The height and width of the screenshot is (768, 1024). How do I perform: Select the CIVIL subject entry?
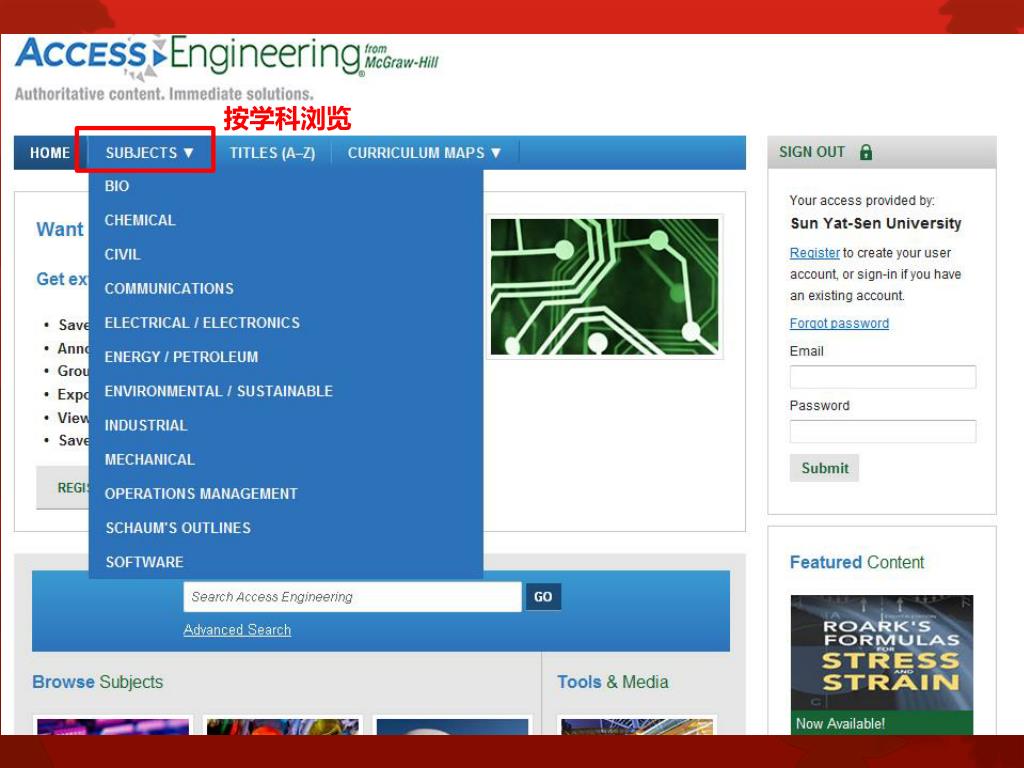click(122, 254)
